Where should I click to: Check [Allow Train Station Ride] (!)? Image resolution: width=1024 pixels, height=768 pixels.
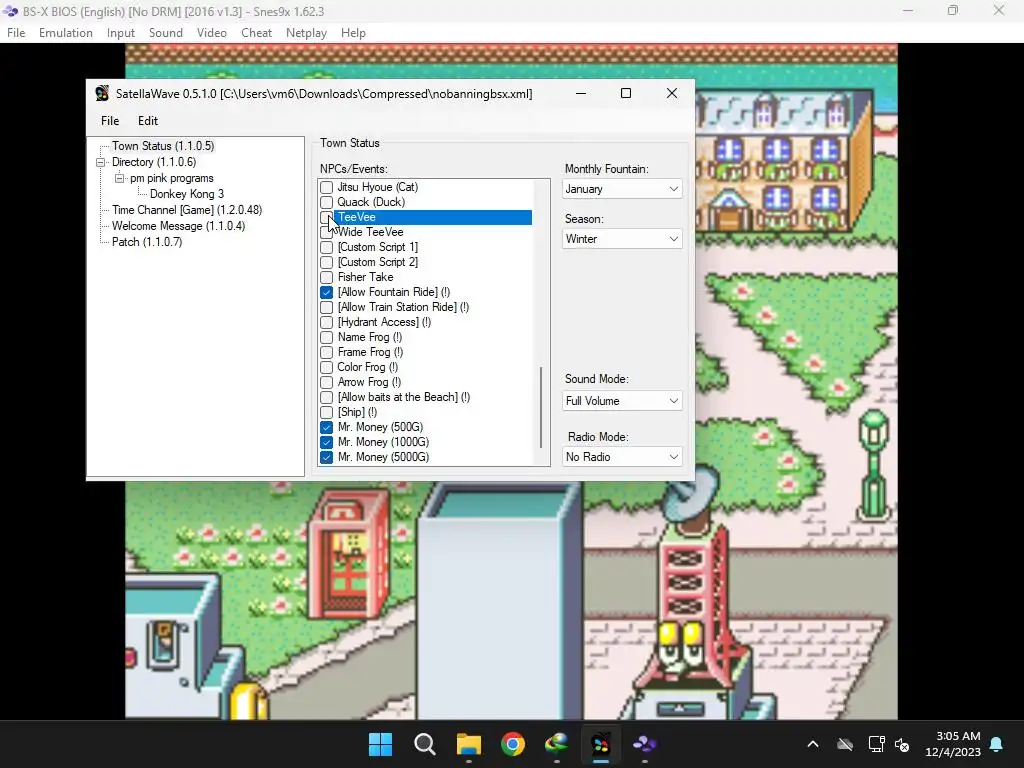327,308
